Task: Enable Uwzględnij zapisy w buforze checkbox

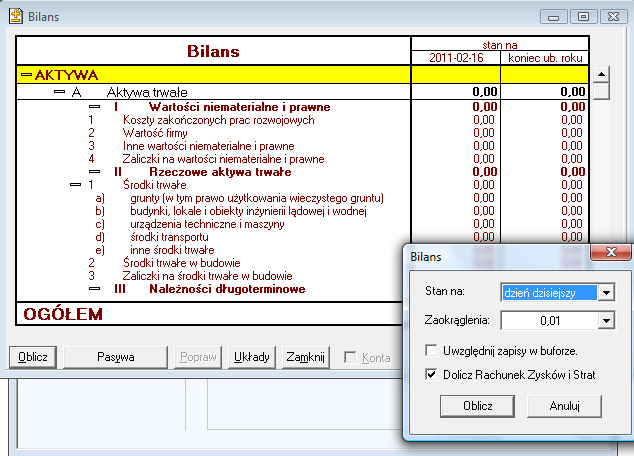Action: [431, 350]
